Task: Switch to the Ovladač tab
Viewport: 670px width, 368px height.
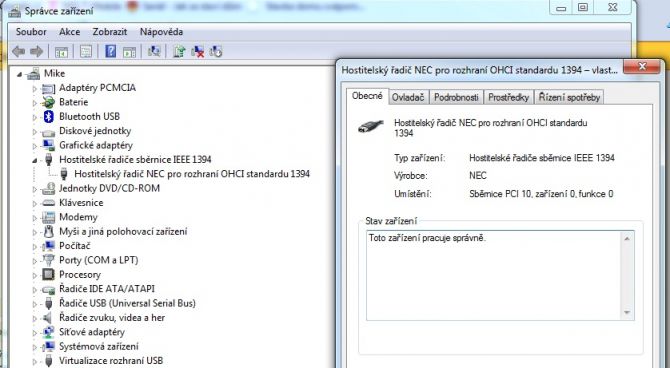Action: point(408,97)
